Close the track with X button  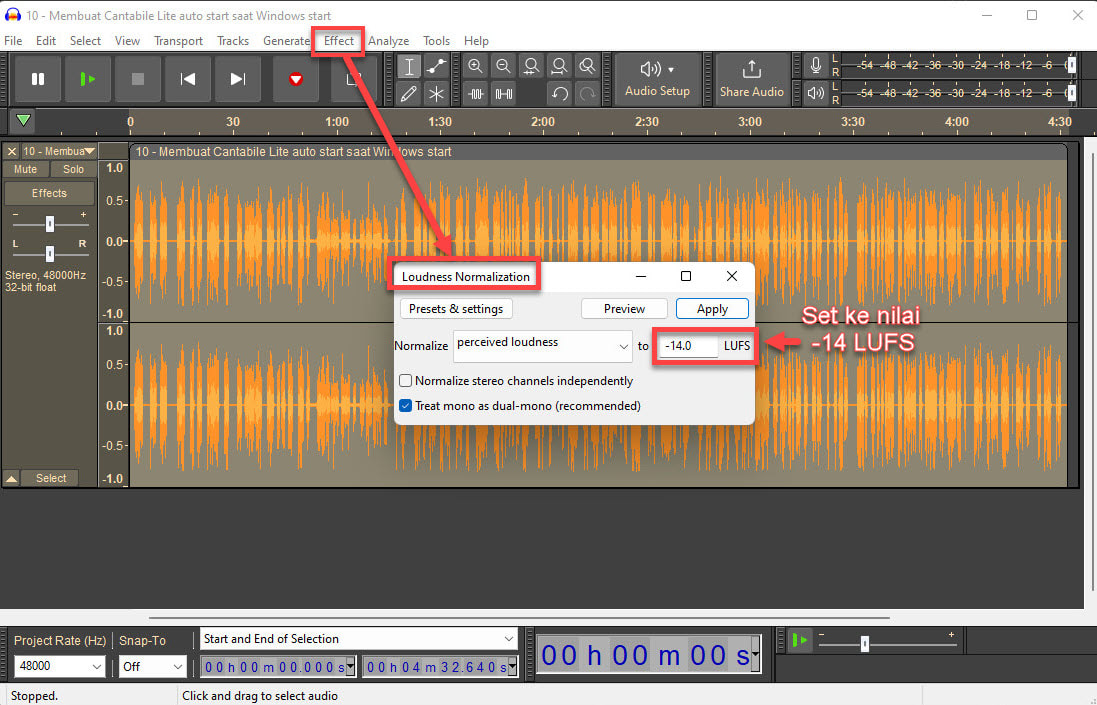(x=11, y=151)
